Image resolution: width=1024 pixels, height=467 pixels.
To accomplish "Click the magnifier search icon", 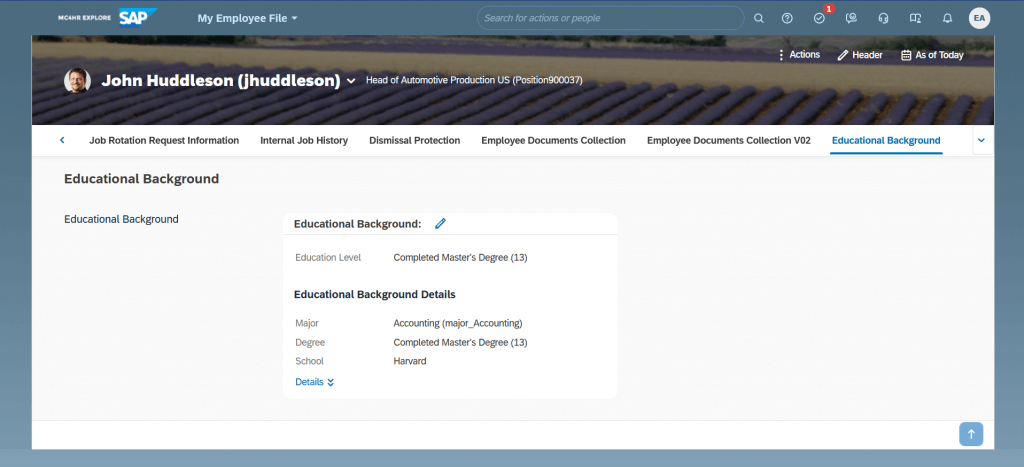I will [x=758, y=18].
